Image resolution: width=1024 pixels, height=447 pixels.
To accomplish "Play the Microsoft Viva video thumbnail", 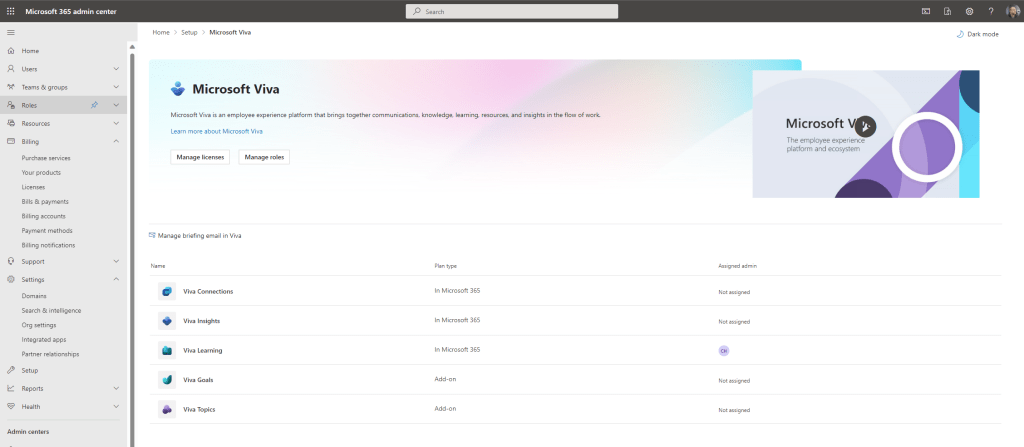I will [x=866, y=126].
